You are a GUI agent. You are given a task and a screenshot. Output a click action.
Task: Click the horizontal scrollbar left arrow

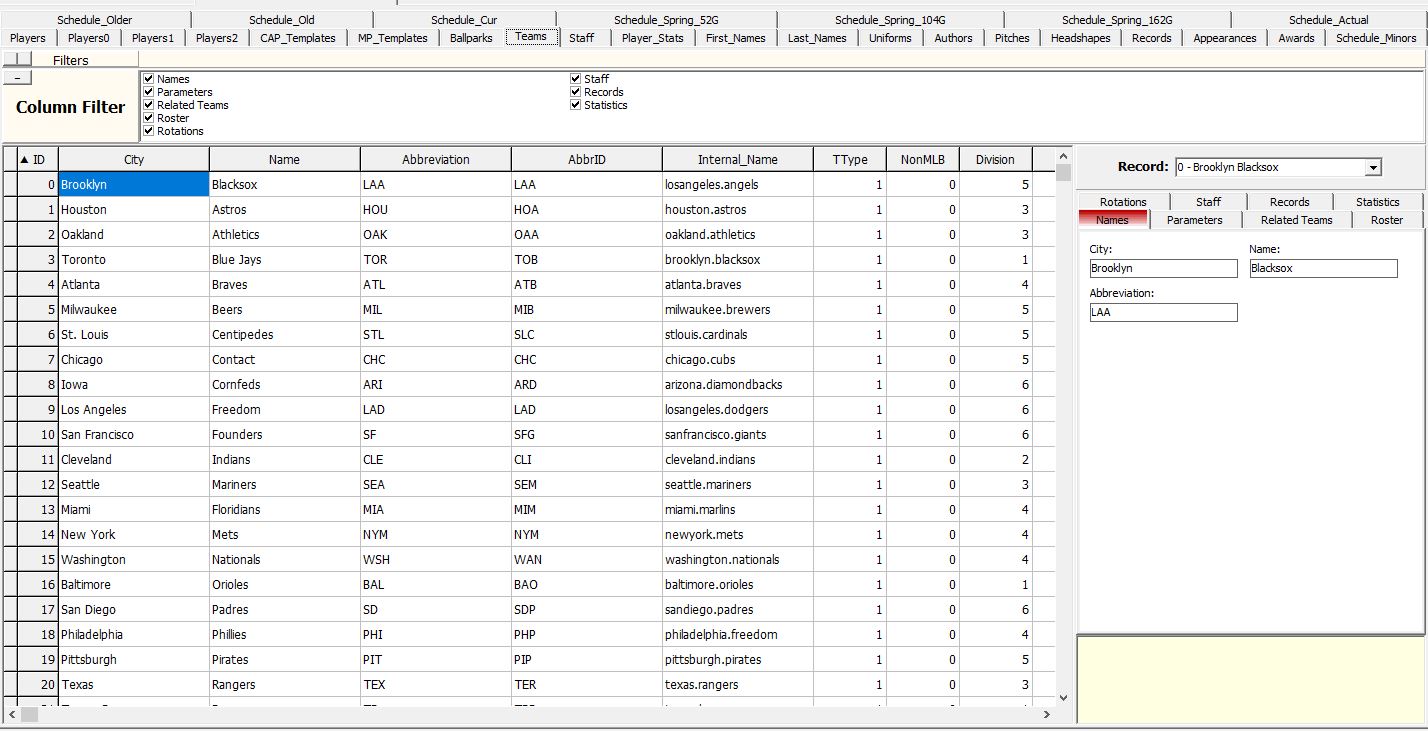(11, 714)
